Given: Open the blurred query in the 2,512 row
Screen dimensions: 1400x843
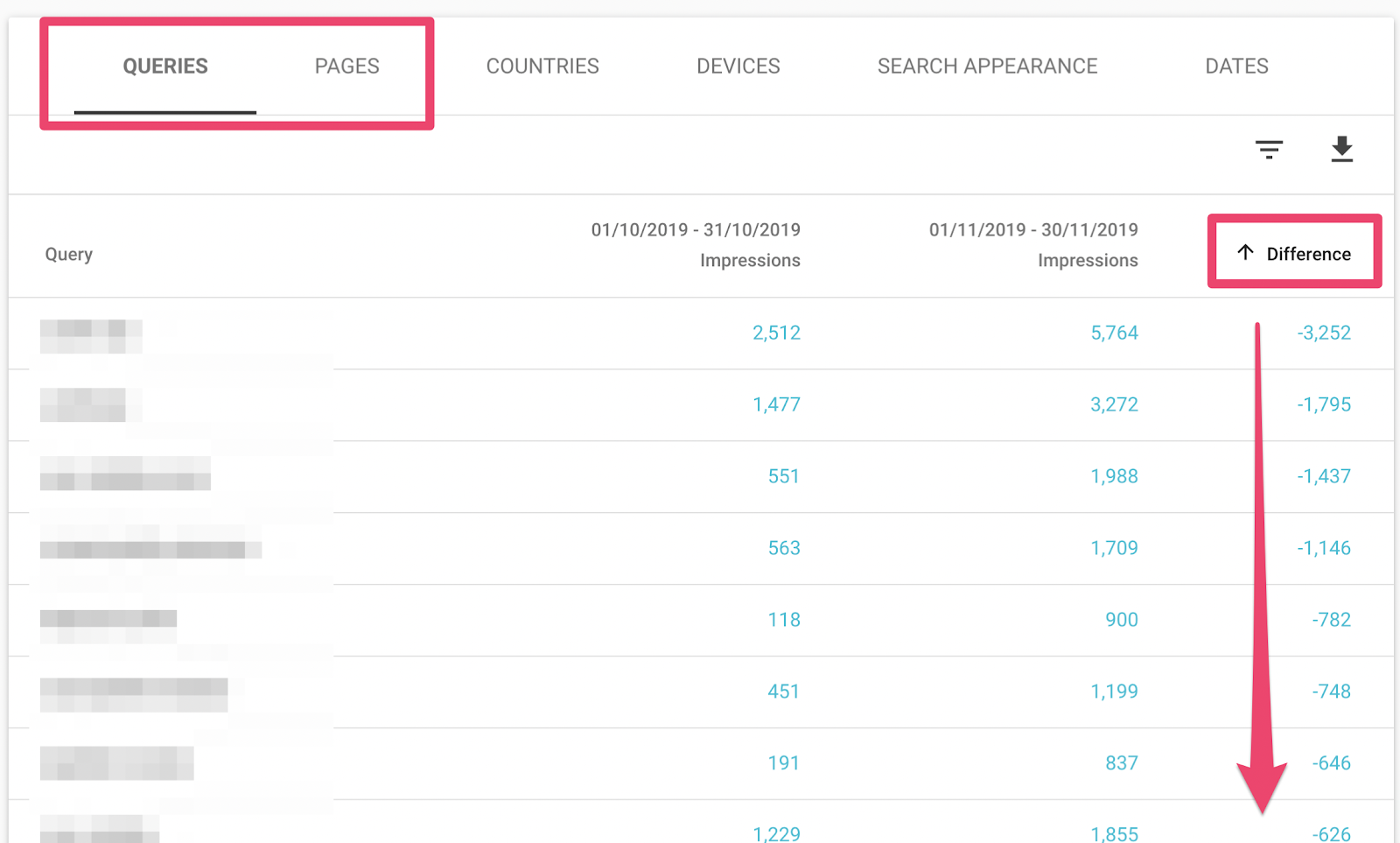Looking at the screenshot, I should coord(91,336).
